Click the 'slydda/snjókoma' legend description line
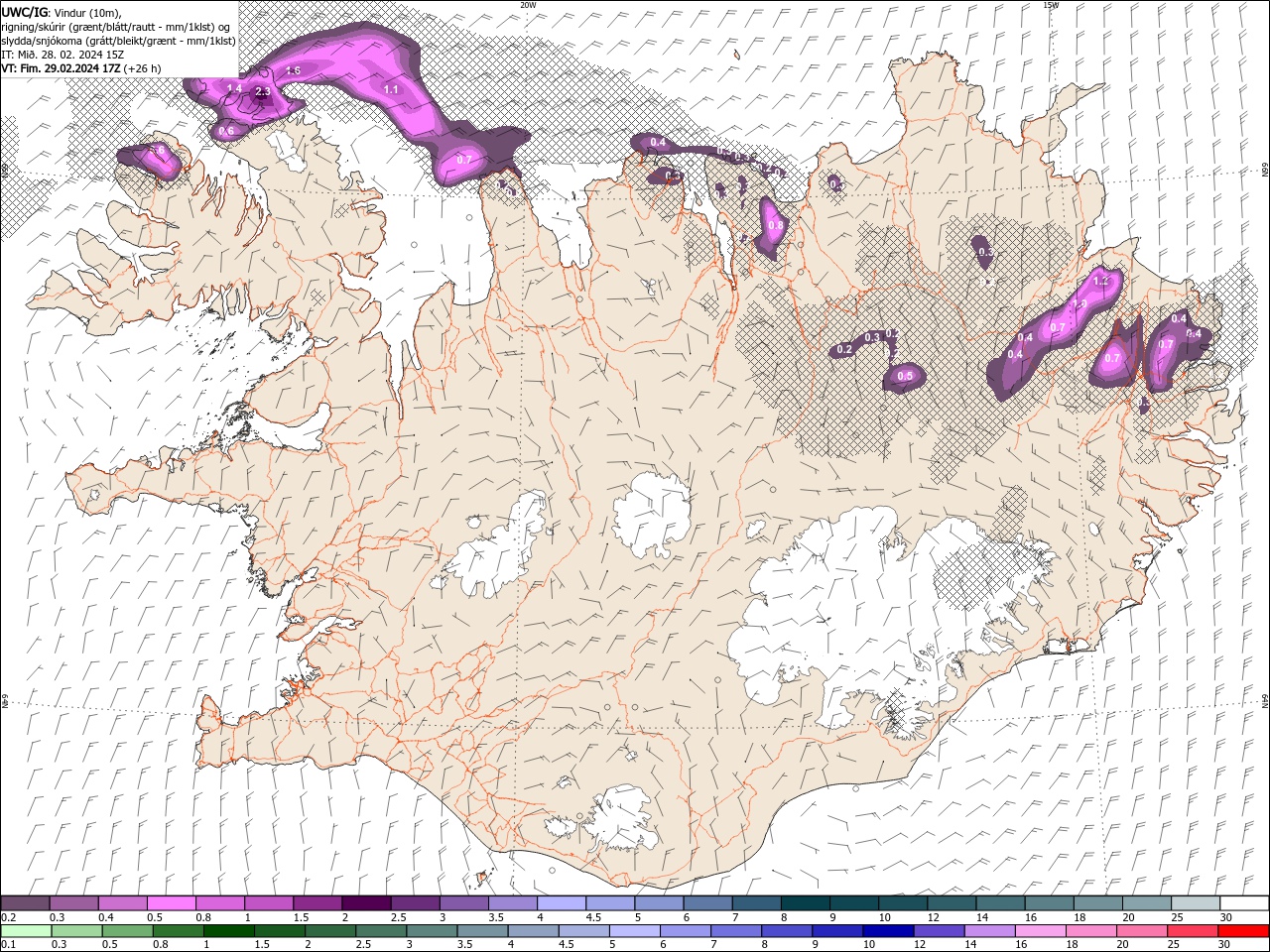 coord(119,41)
